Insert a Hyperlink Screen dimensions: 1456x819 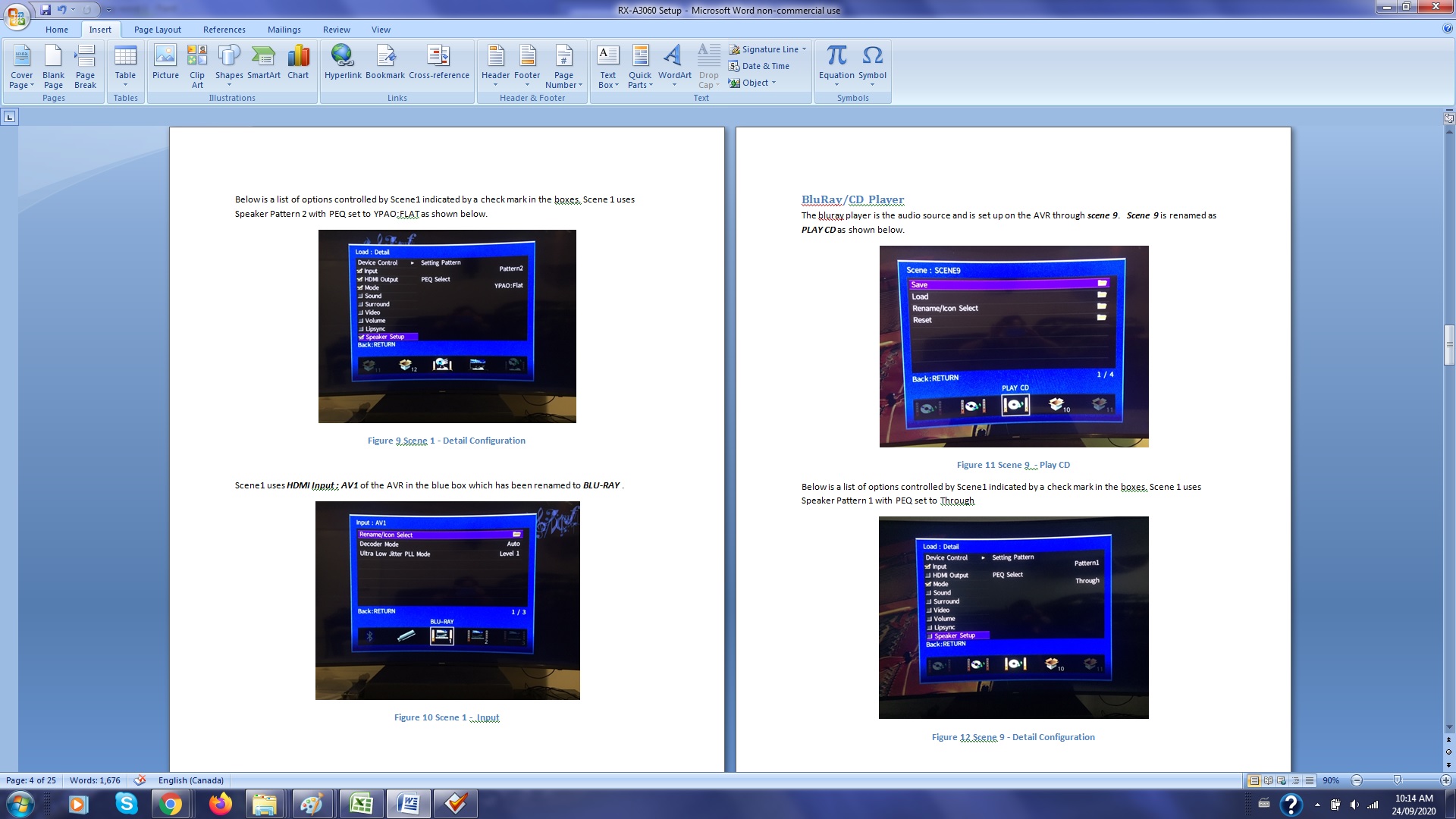tap(343, 62)
